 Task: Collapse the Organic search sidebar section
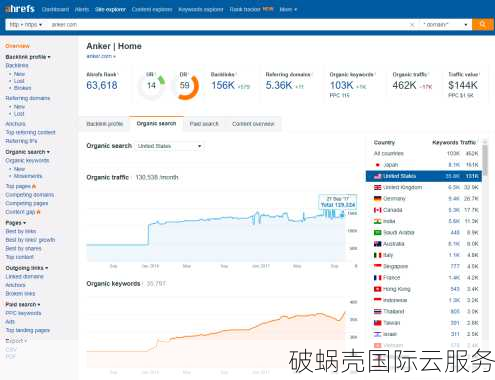[x=27, y=152]
